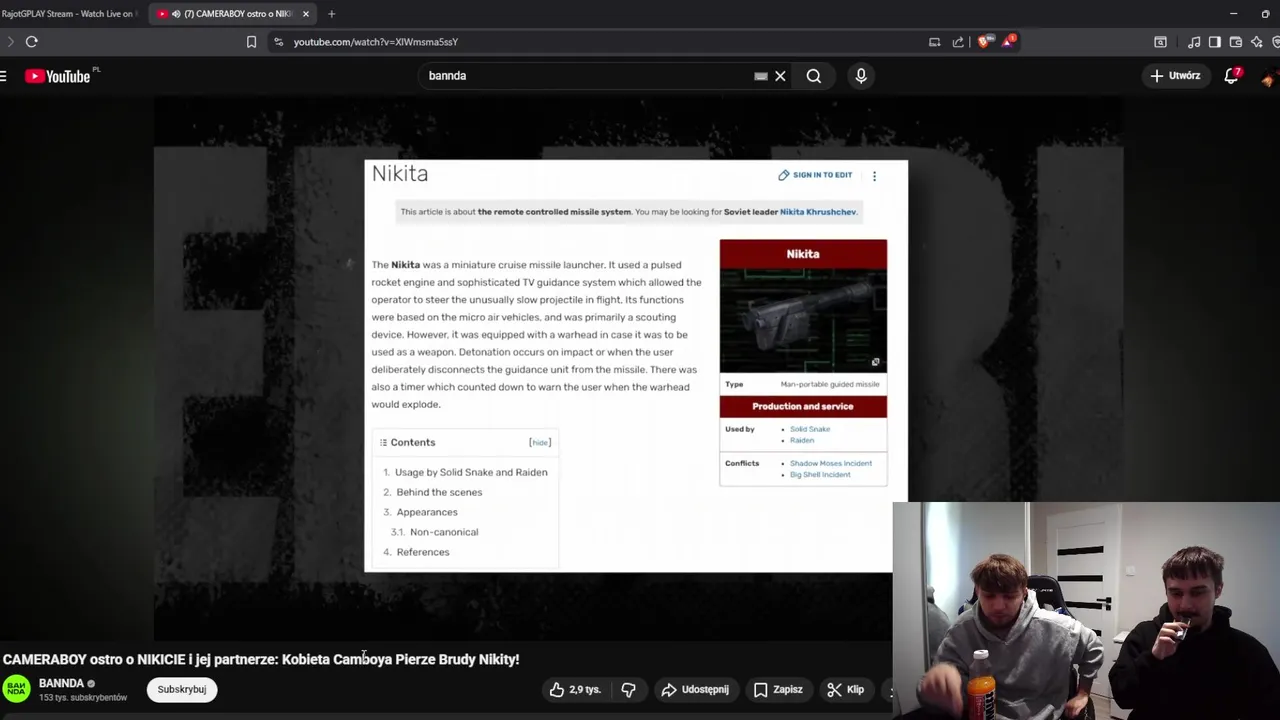The image size is (1280, 720).
Task: Open the BANNDA channel avatar
Action: [x=16, y=689]
